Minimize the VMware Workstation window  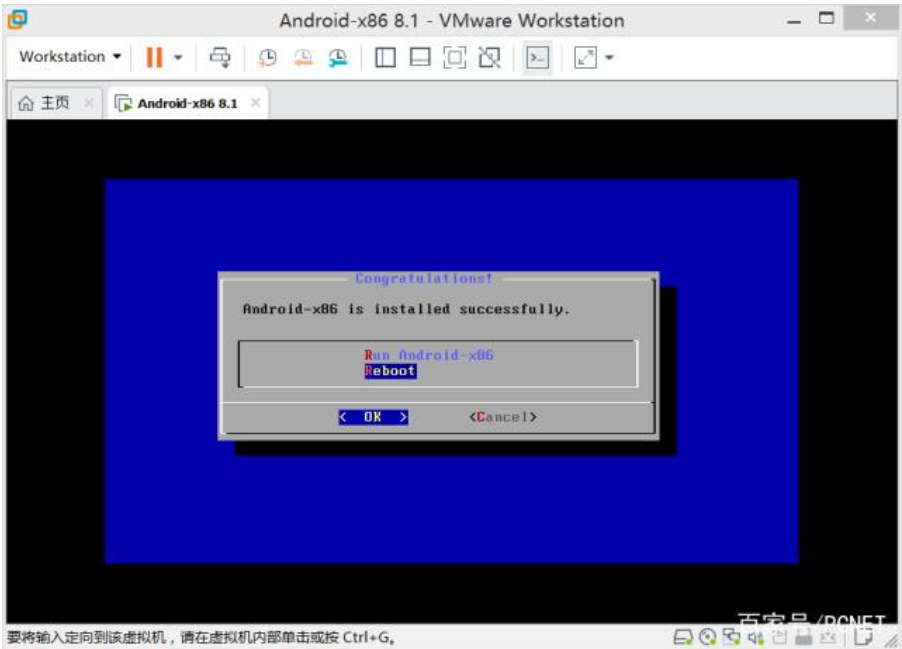794,20
